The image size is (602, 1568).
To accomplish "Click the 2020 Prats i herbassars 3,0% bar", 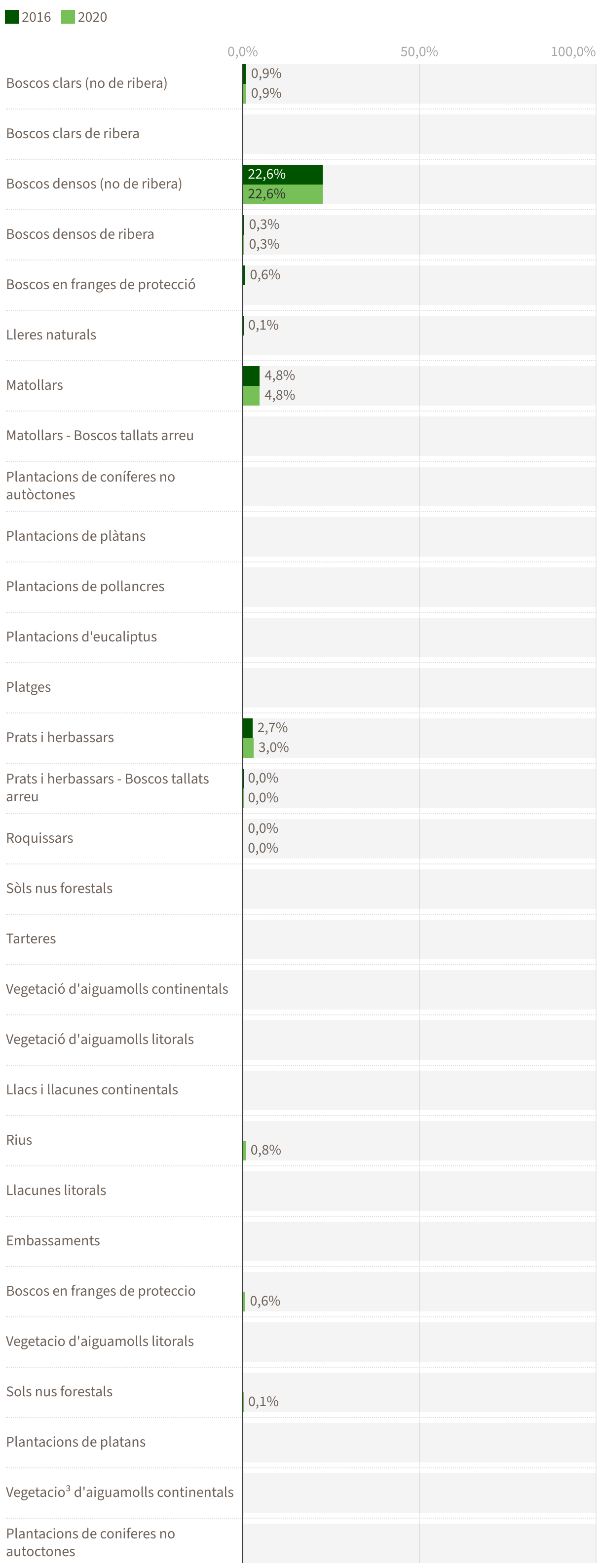I will click(248, 748).
